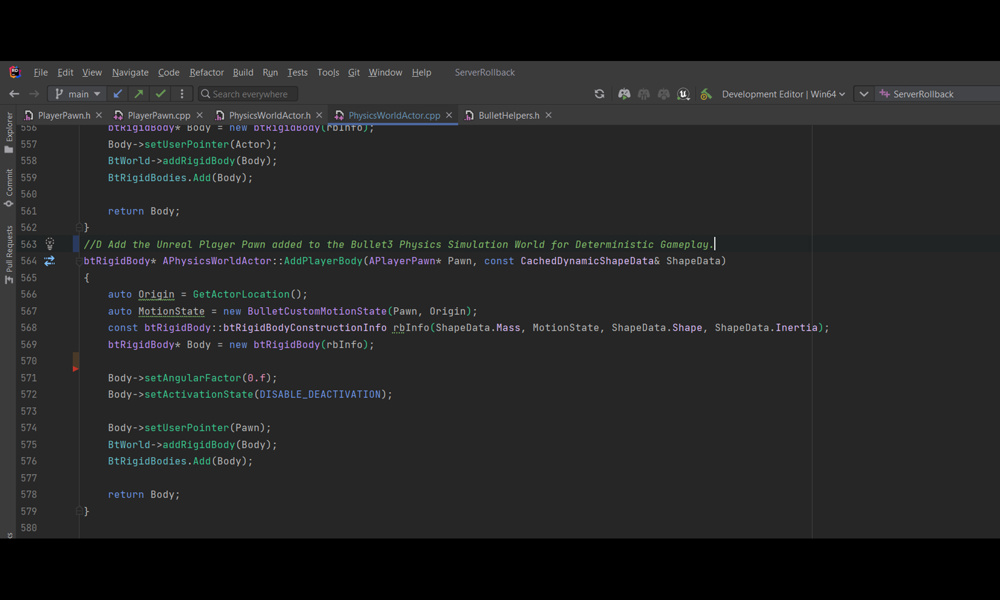Click the build hammer icon

(706, 94)
